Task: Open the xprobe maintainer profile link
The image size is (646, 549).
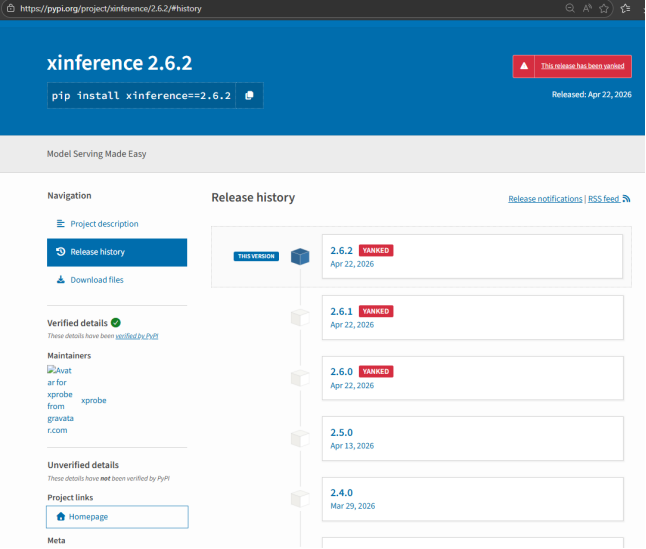Action: tap(94, 400)
